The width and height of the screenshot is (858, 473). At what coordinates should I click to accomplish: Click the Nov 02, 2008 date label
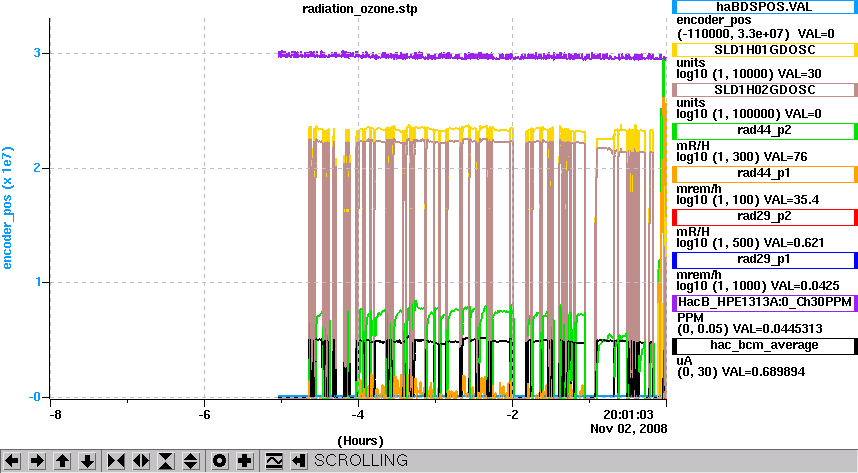[629, 429]
